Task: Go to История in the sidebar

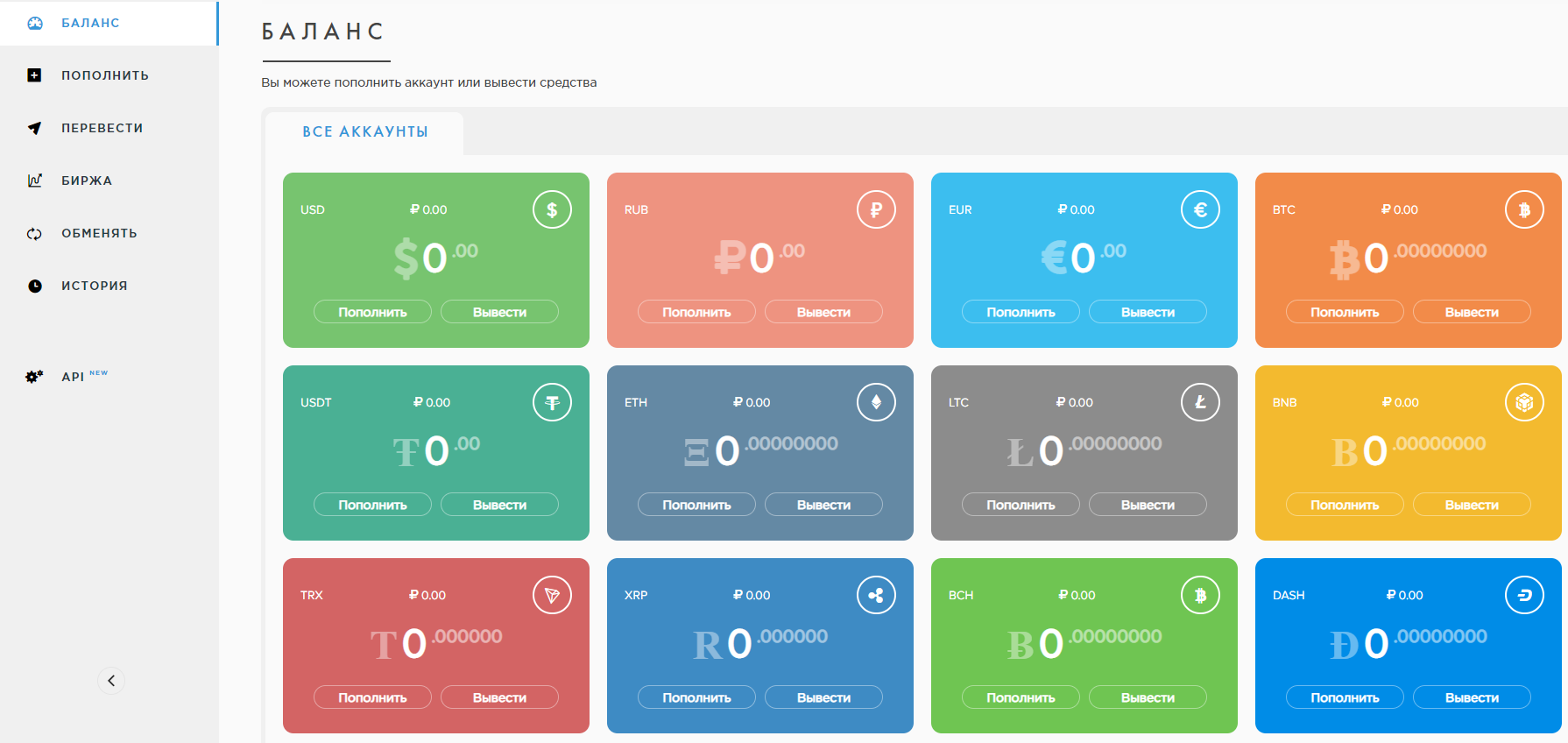Action: (94, 286)
